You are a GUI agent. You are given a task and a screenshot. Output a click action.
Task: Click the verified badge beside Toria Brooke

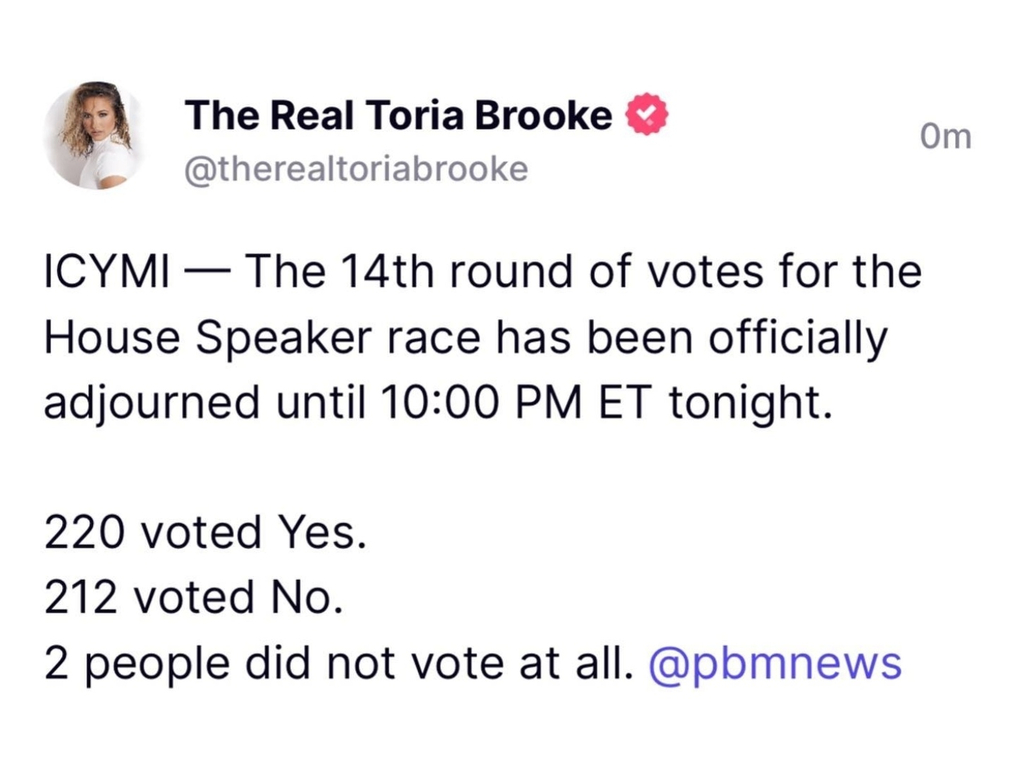click(x=647, y=117)
